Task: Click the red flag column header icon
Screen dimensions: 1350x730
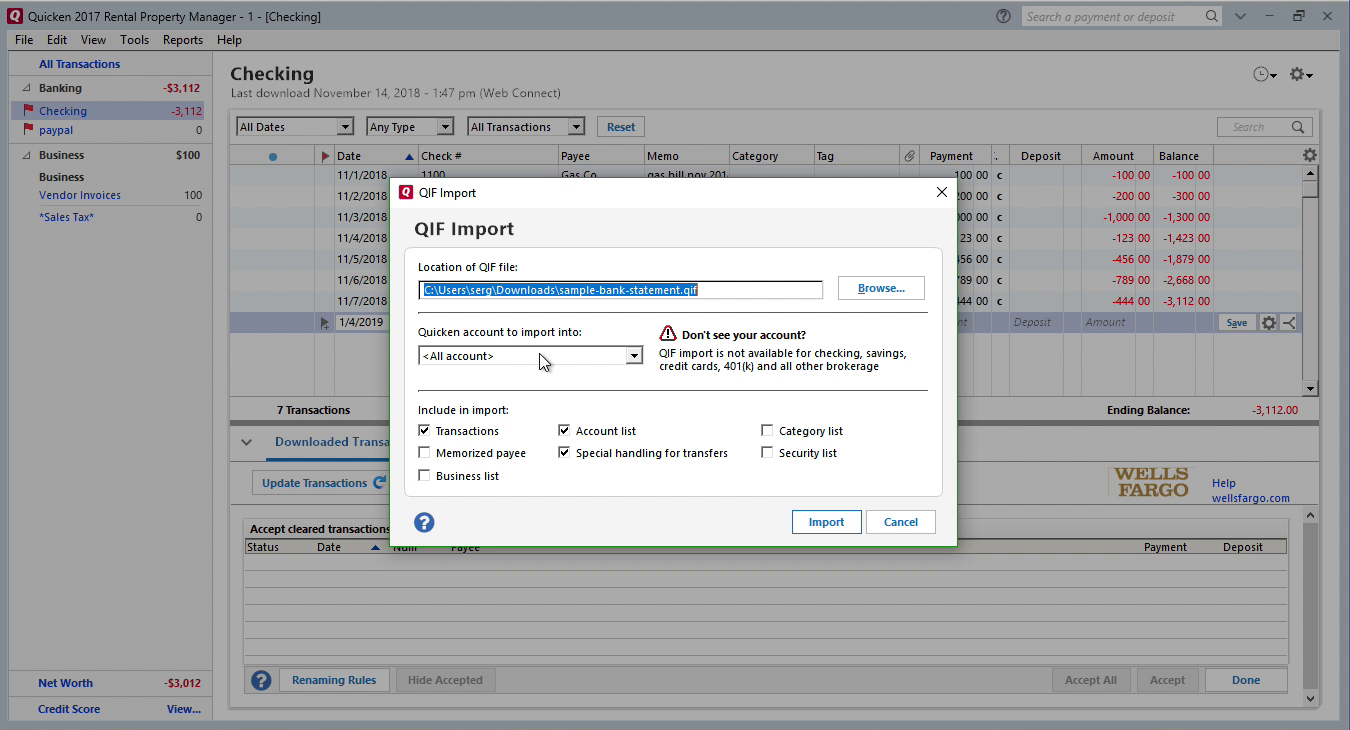Action: tap(325, 156)
